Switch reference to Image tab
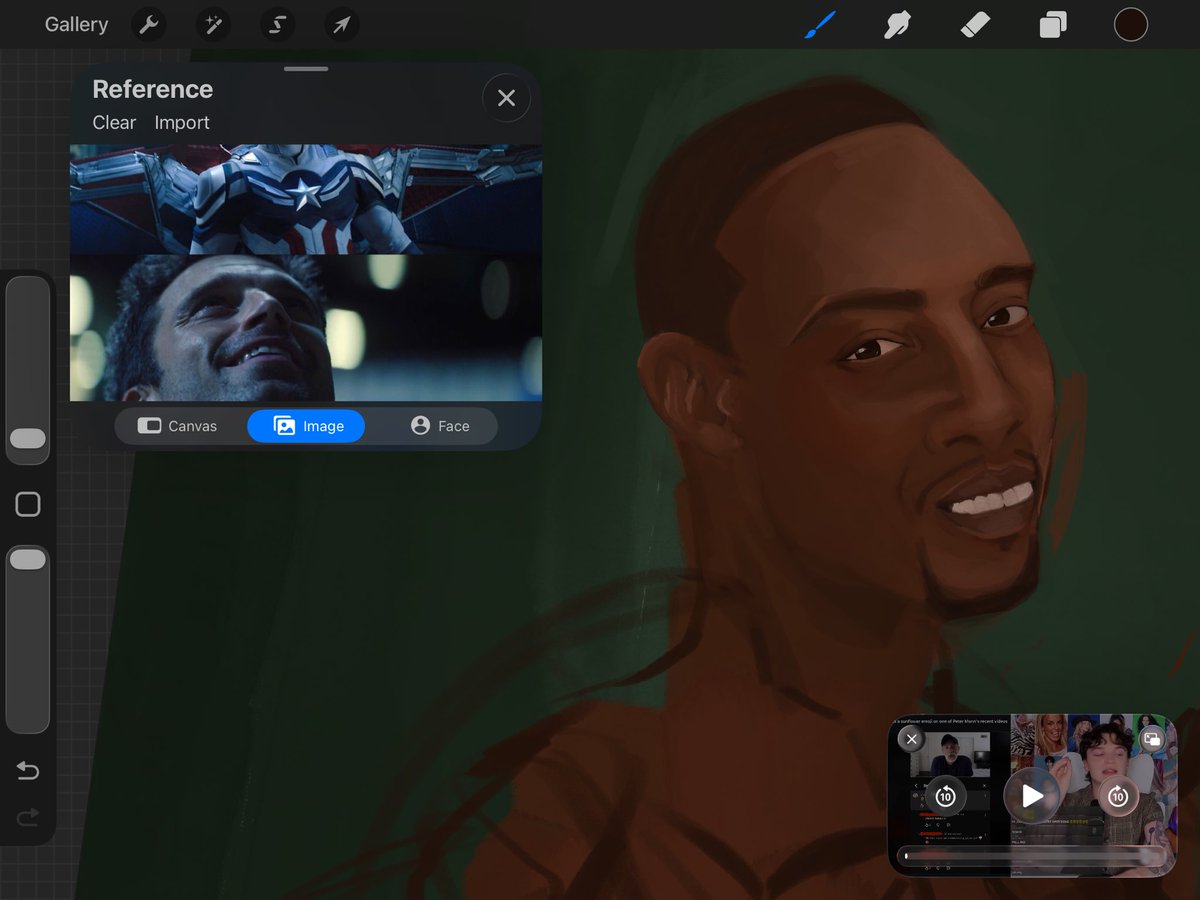Viewport: 1200px width, 900px height. [x=306, y=426]
